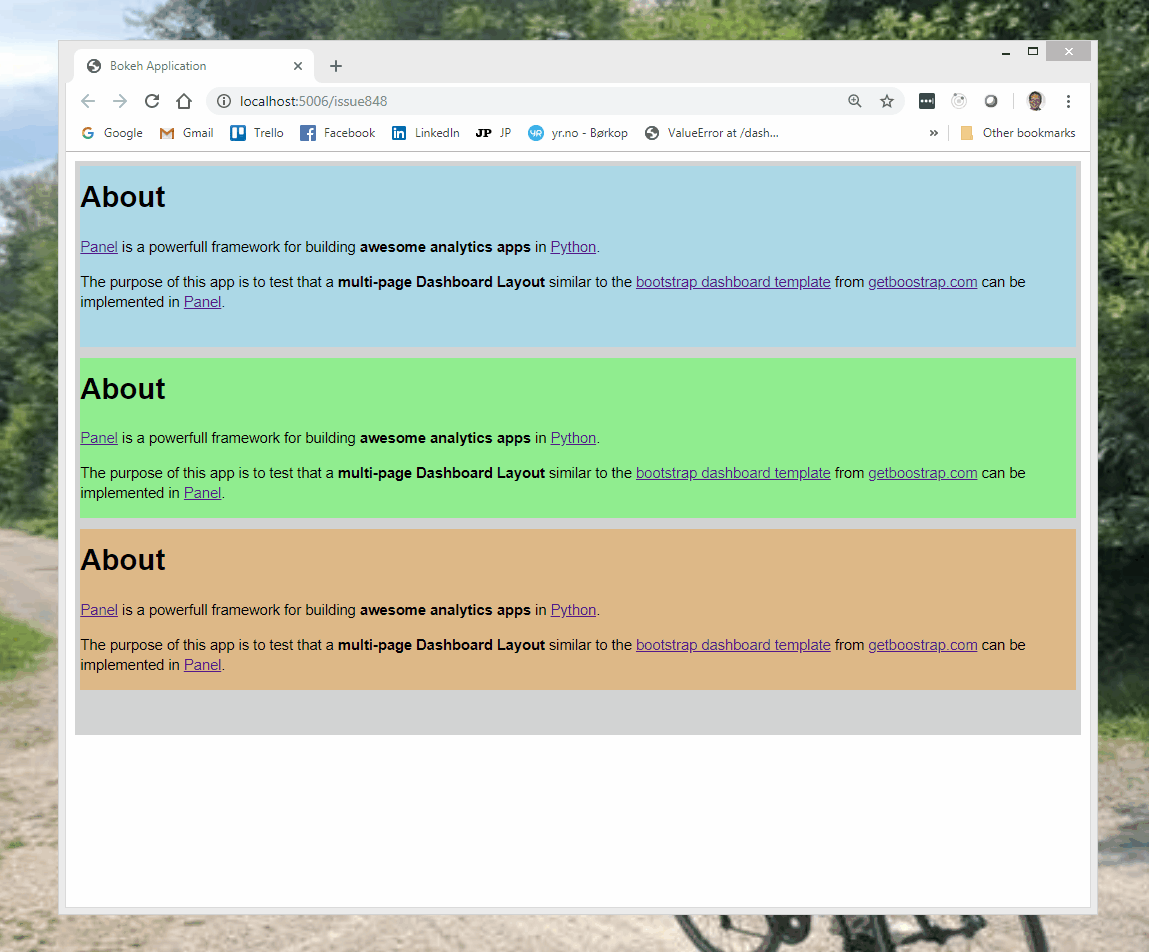
Task: Follow the Panel link starting the tan section
Action: click(x=99, y=610)
